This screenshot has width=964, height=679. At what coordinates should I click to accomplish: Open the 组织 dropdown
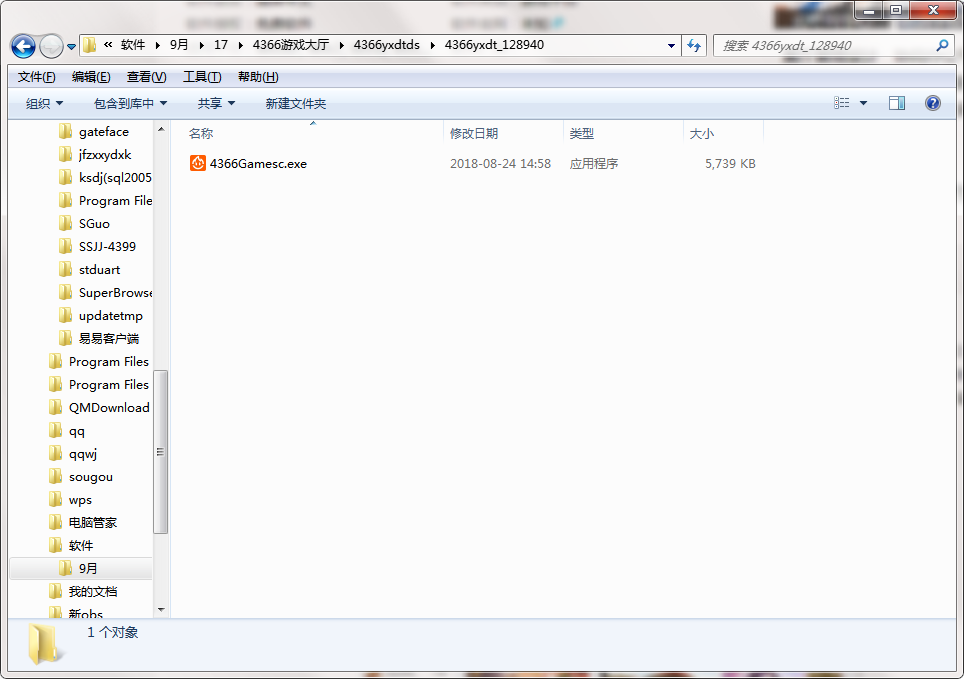point(44,103)
